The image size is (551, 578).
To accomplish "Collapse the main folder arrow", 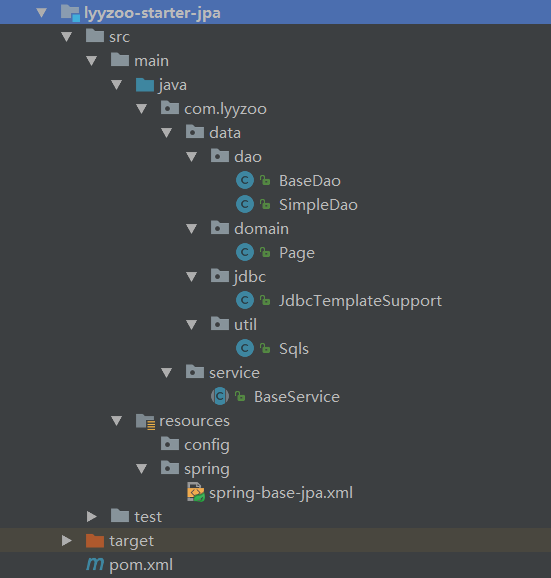I will click(x=91, y=61).
